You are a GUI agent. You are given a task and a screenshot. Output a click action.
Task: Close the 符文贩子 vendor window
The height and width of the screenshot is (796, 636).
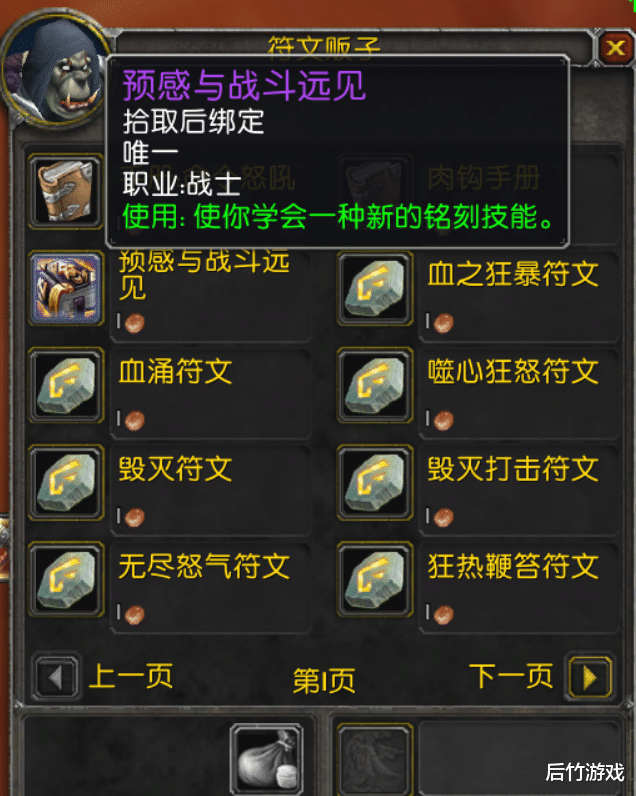(x=615, y=48)
